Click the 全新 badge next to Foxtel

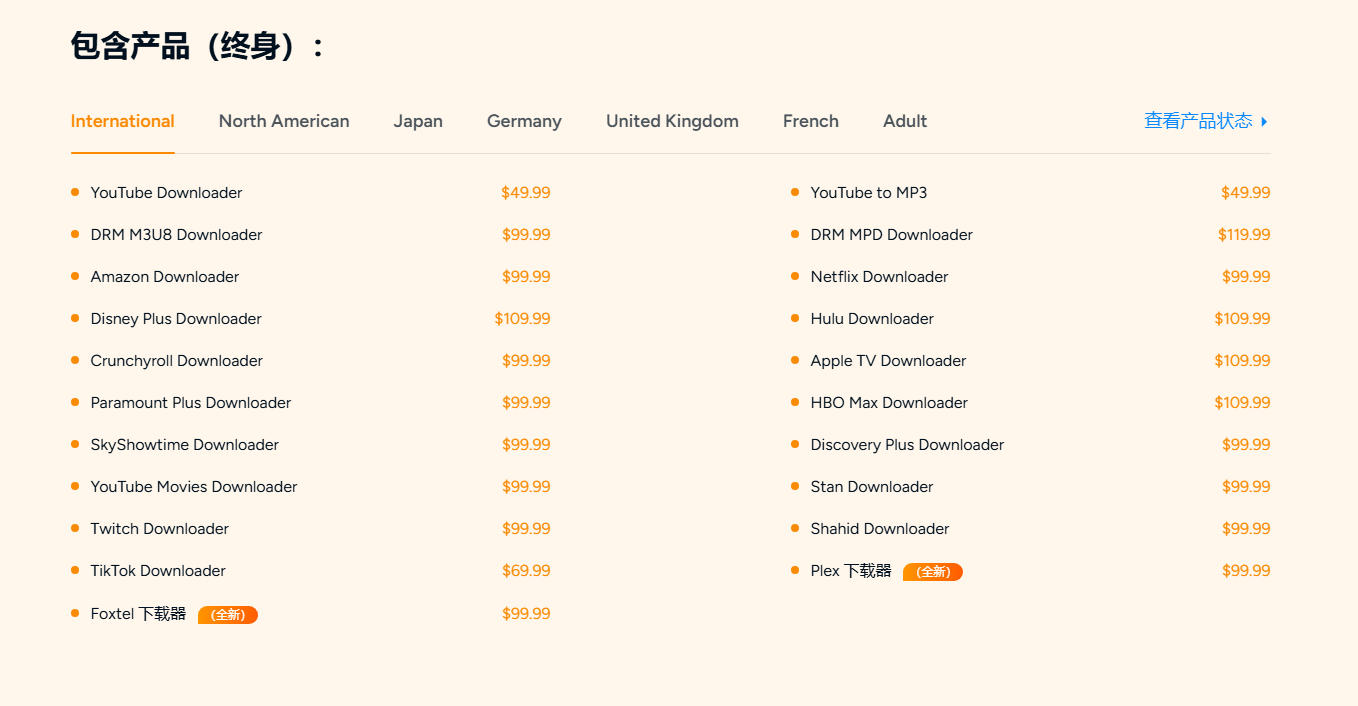[x=228, y=615]
